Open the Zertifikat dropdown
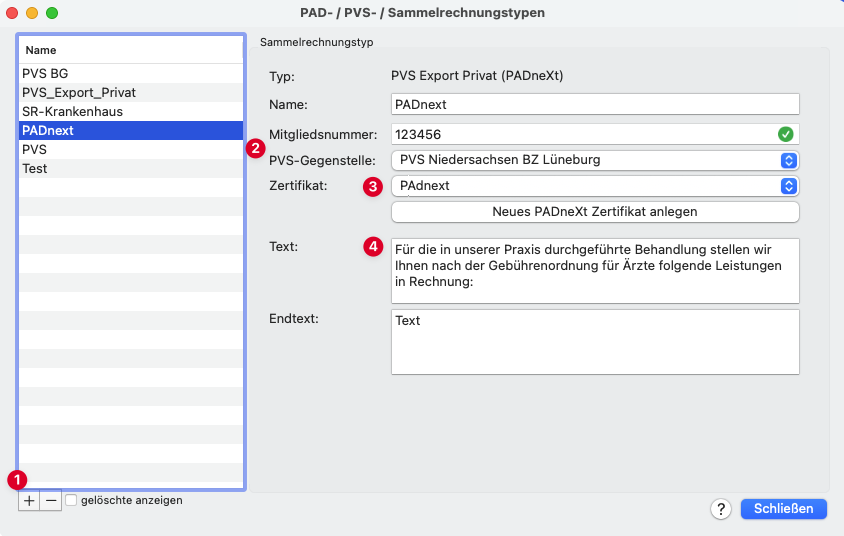This screenshot has width=844, height=536. (595, 186)
